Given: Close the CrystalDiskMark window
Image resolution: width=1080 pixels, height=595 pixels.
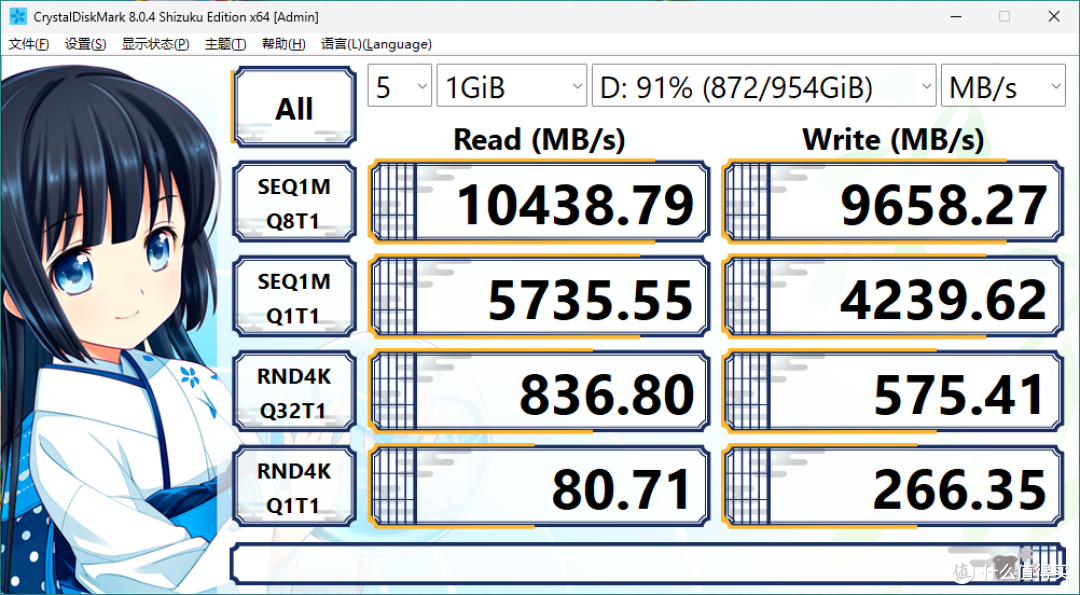Looking at the screenshot, I should point(1054,17).
